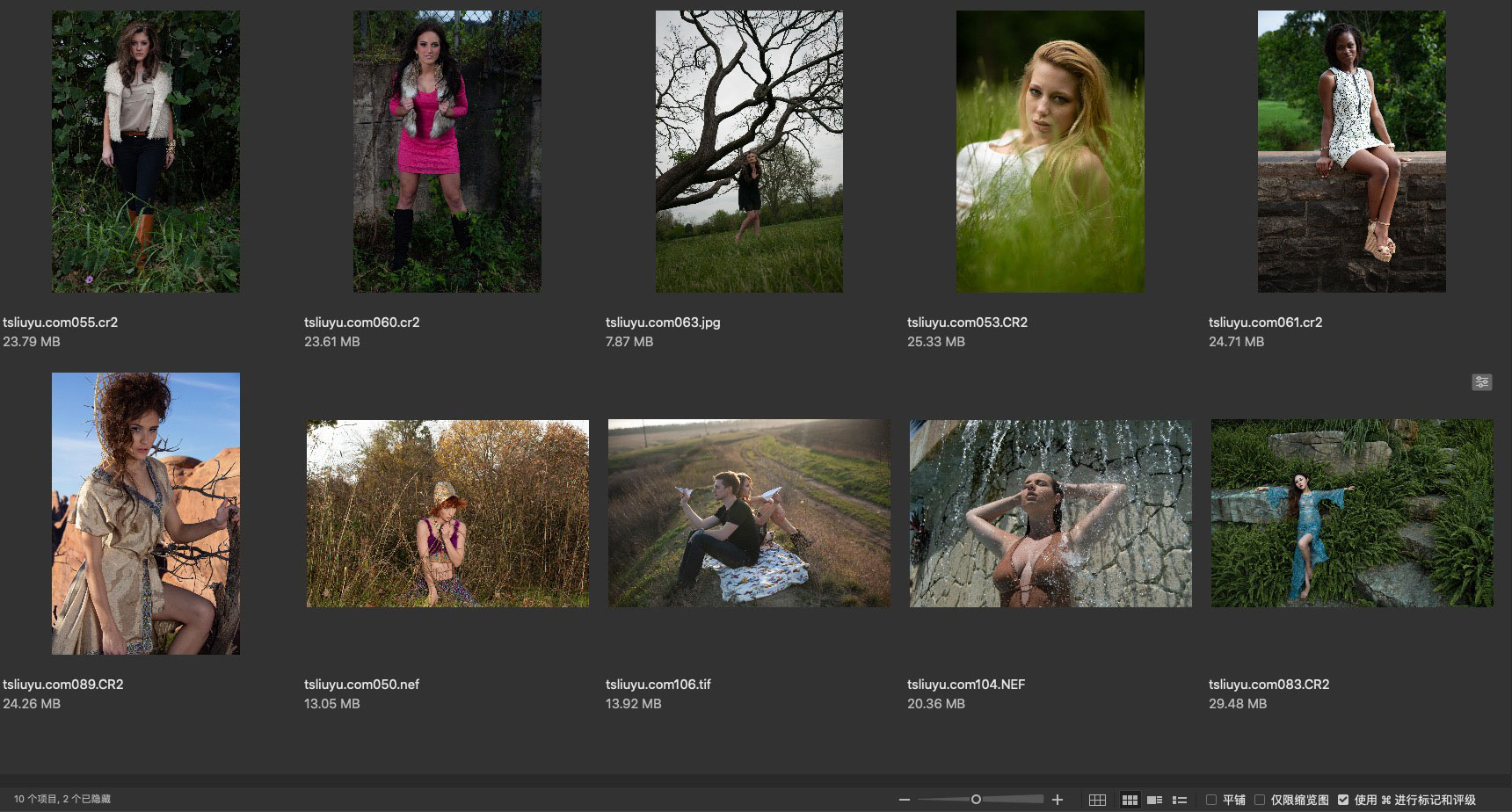Click the 20.36 MB file size
This screenshot has width=1512, height=812.
(936, 704)
